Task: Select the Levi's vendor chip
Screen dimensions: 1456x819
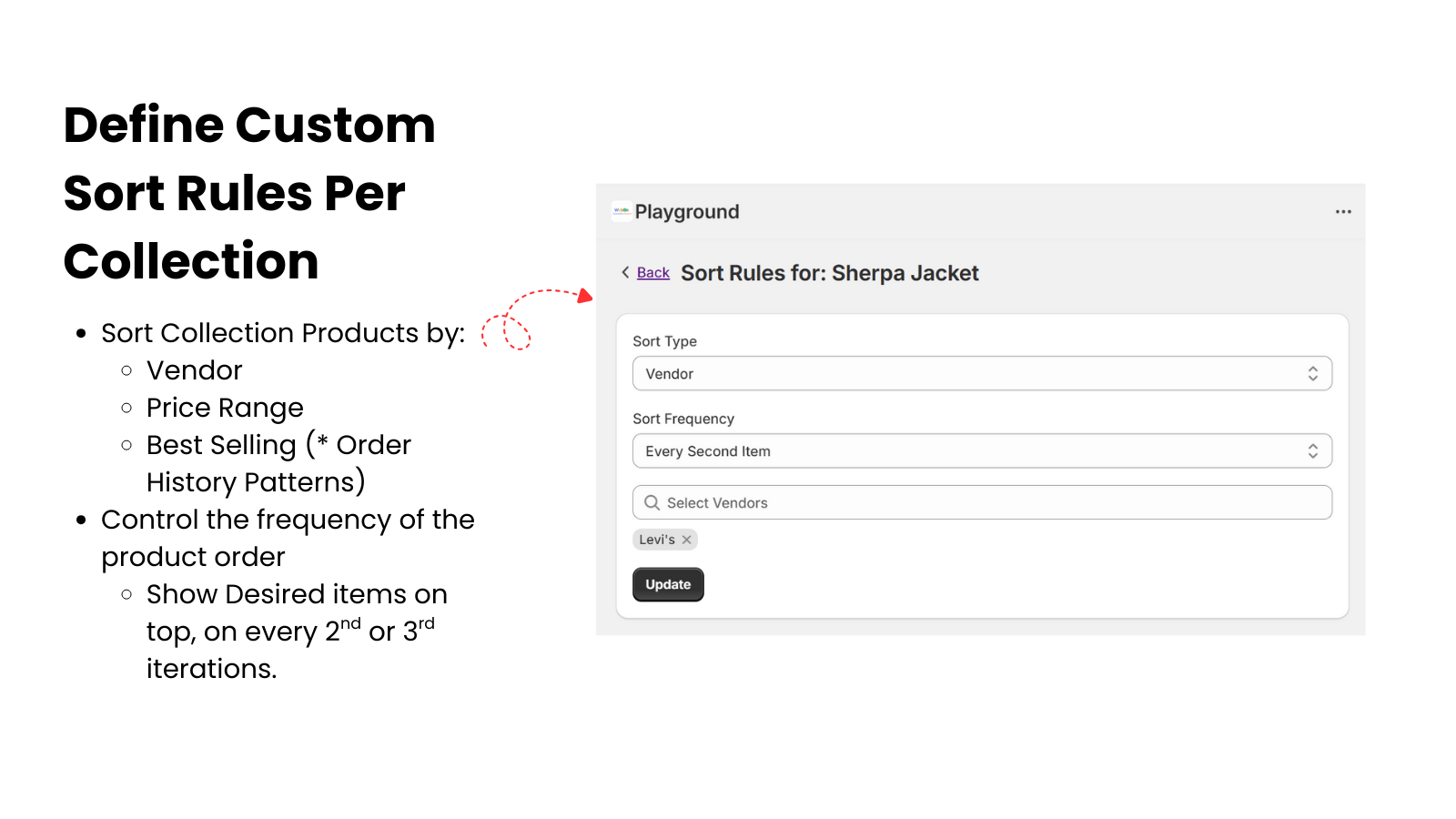Action: [660, 540]
